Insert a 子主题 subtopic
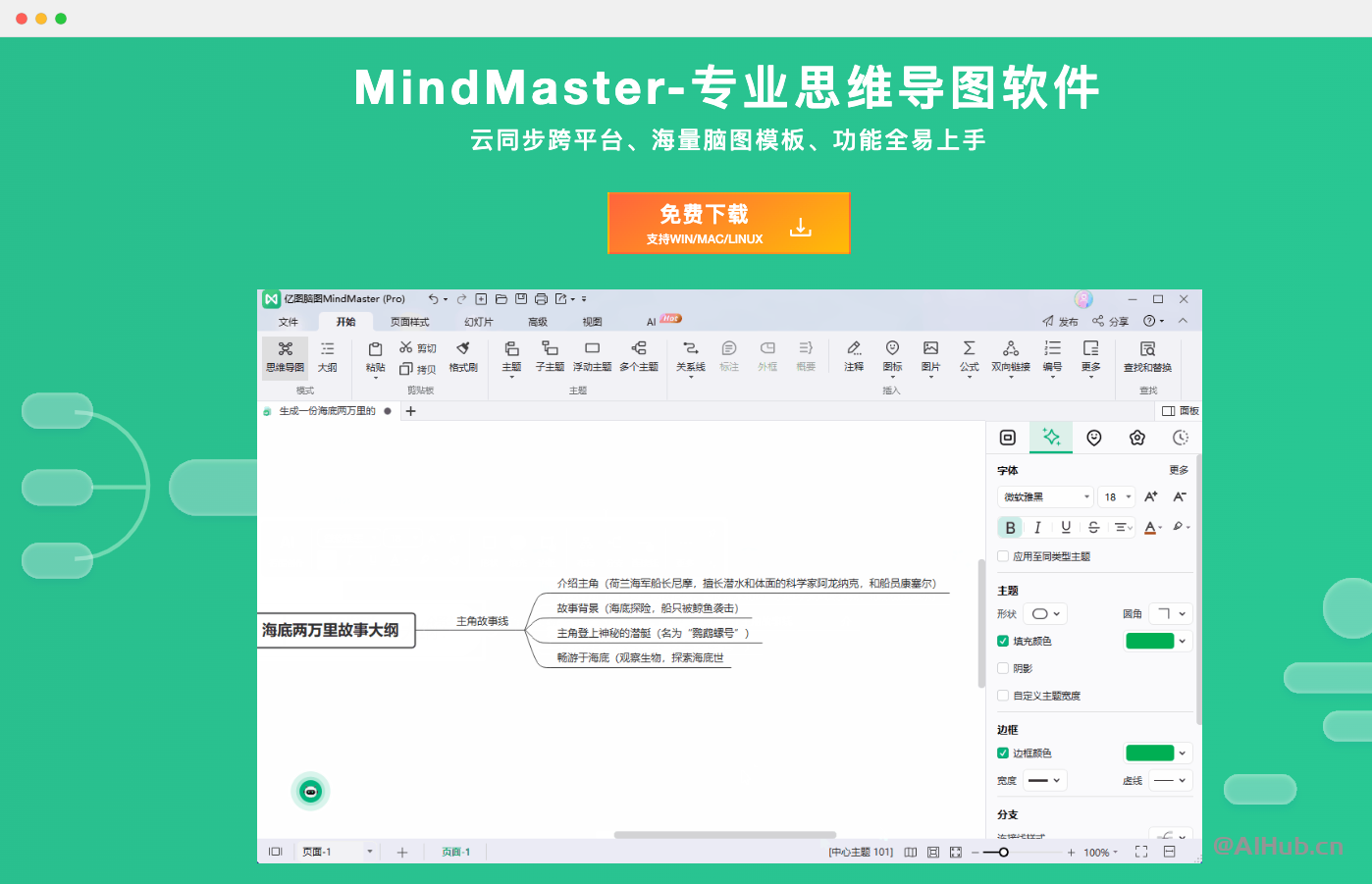This screenshot has width=1372, height=884. 550,356
